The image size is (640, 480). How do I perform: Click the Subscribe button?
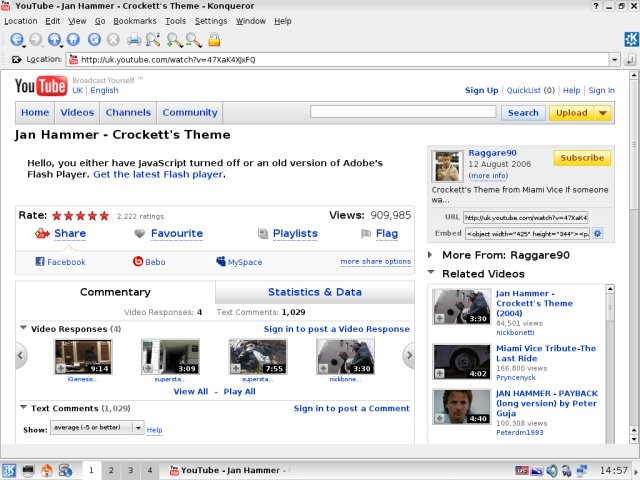582,158
